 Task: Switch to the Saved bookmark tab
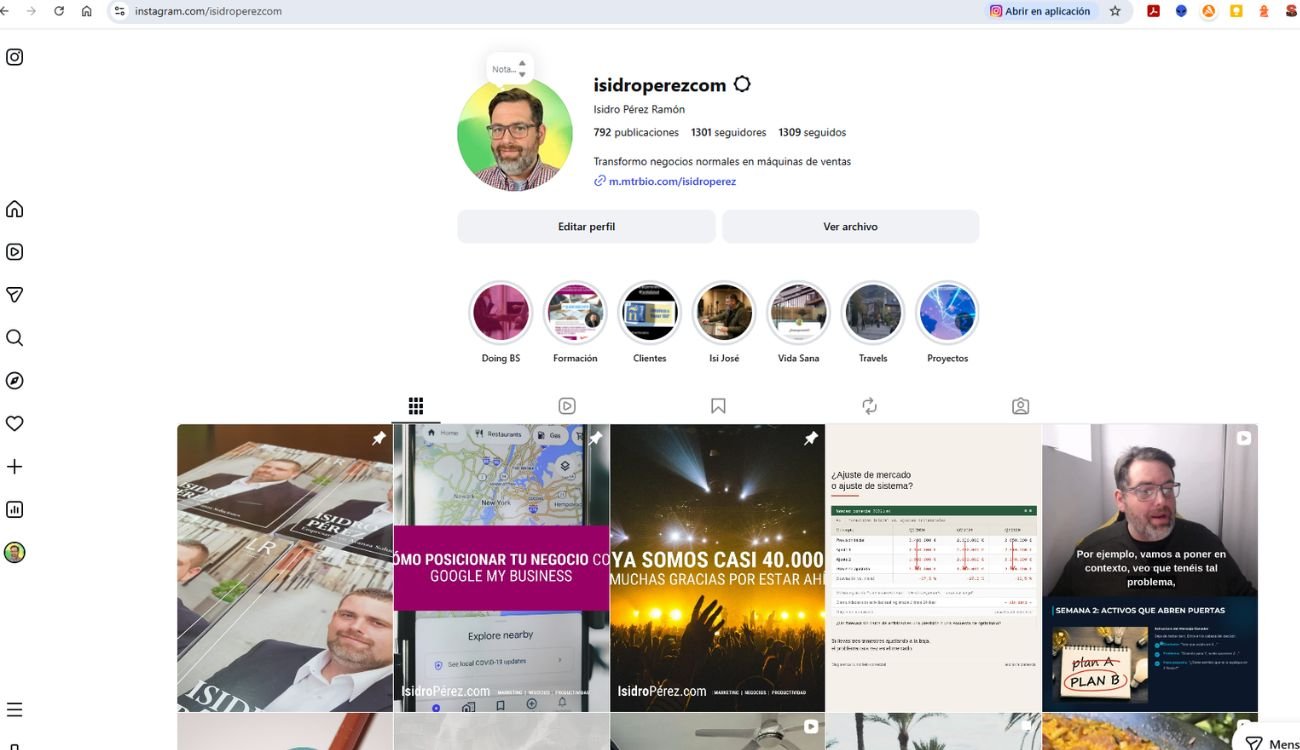(x=718, y=406)
